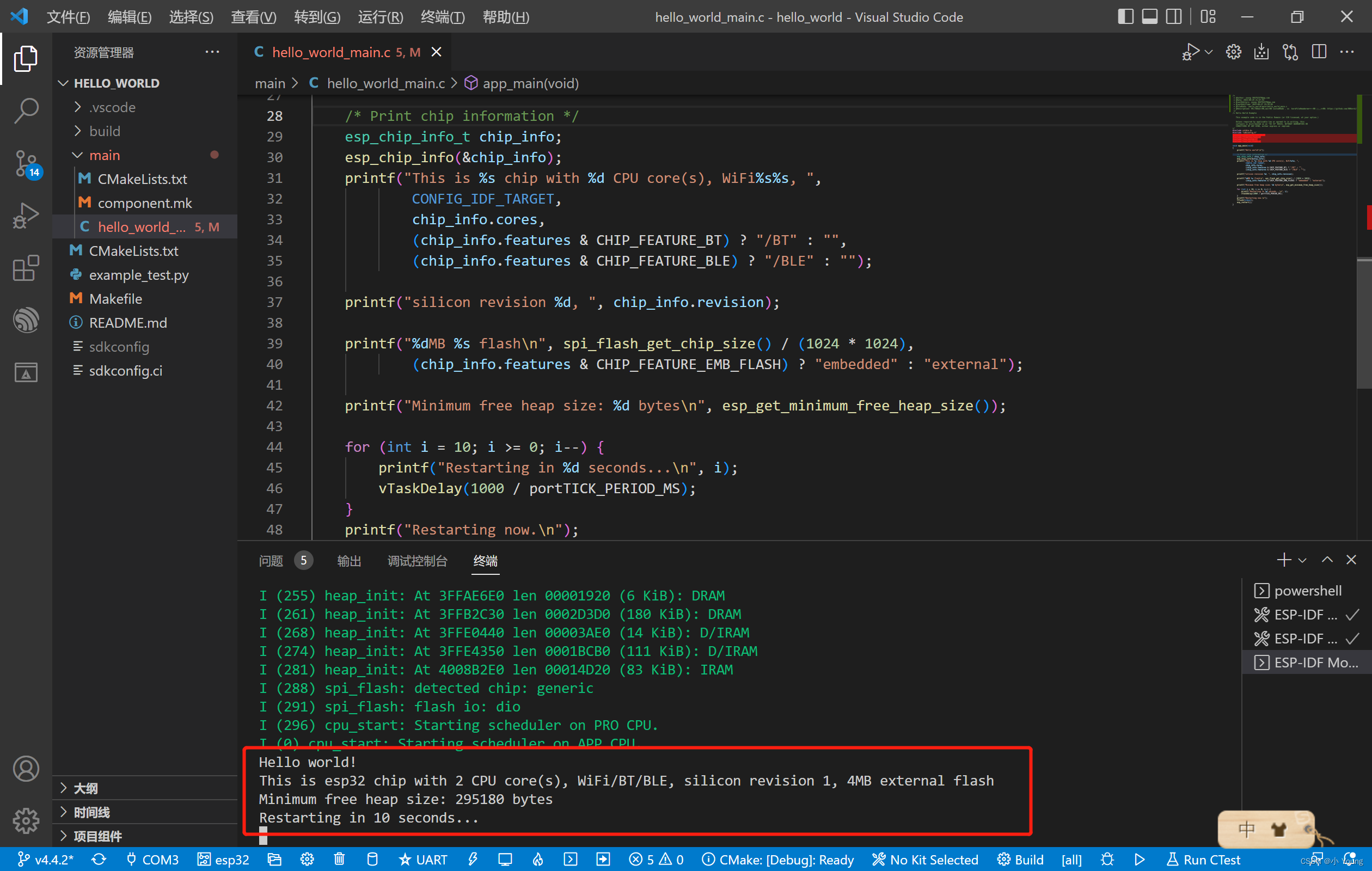This screenshot has width=1372, height=871.
Task: Open the ESP-IDF Explorer sidebar icon
Action: pyautogui.click(x=26, y=320)
